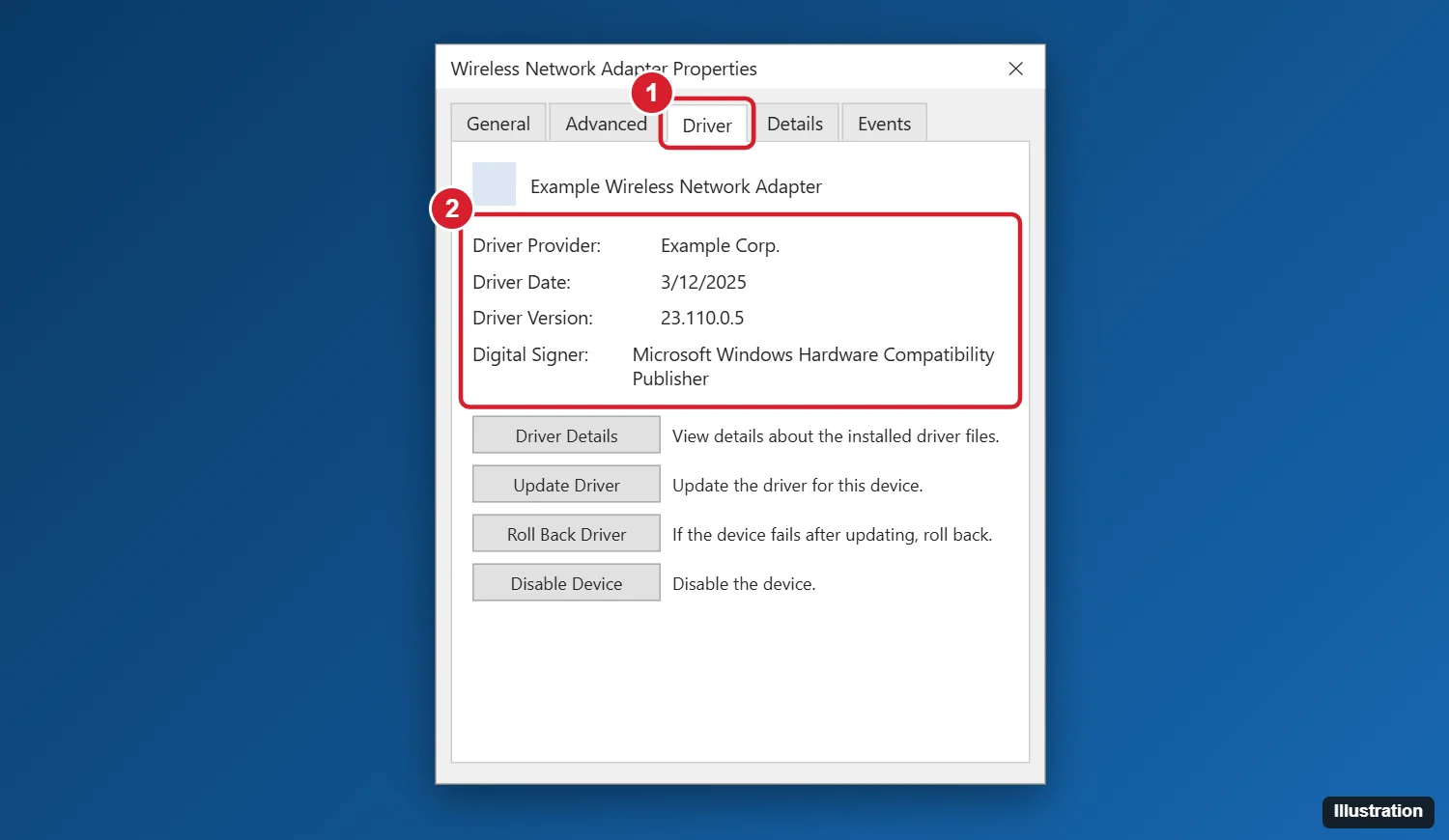Click the Digital Signer label
The width and height of the screenshot is (1449, 840).
click(530, 354)
